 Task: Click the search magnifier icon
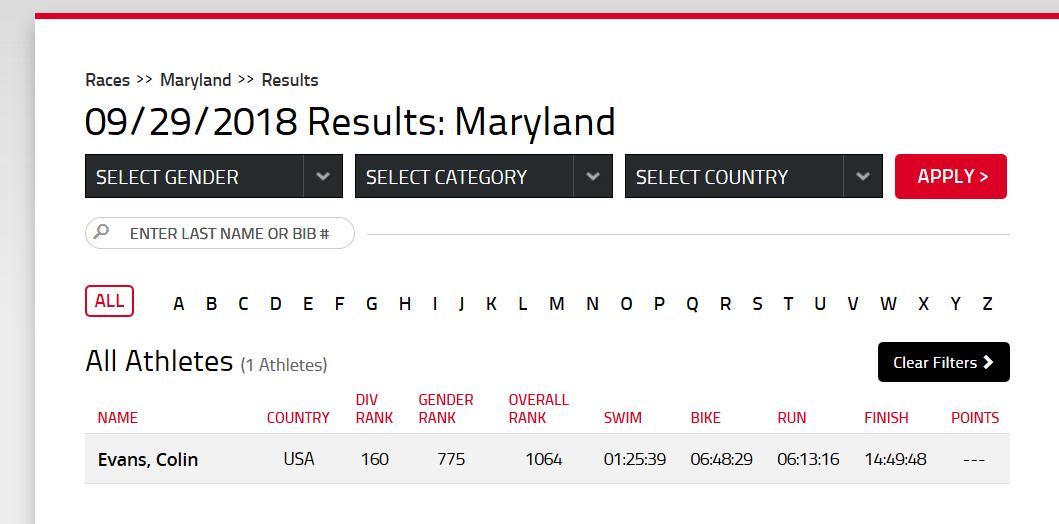point(101,232)
